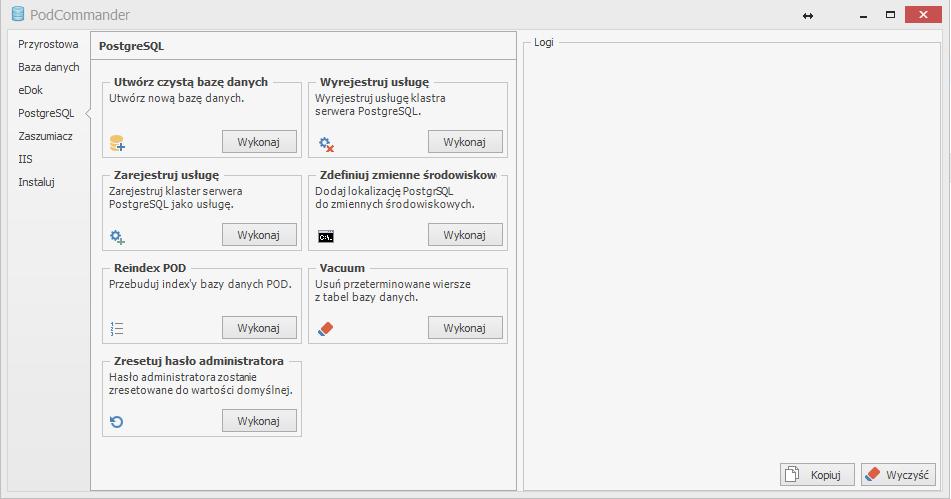Click 'Przebuduj index'y bazy danych POD.' text

(200, 284)
